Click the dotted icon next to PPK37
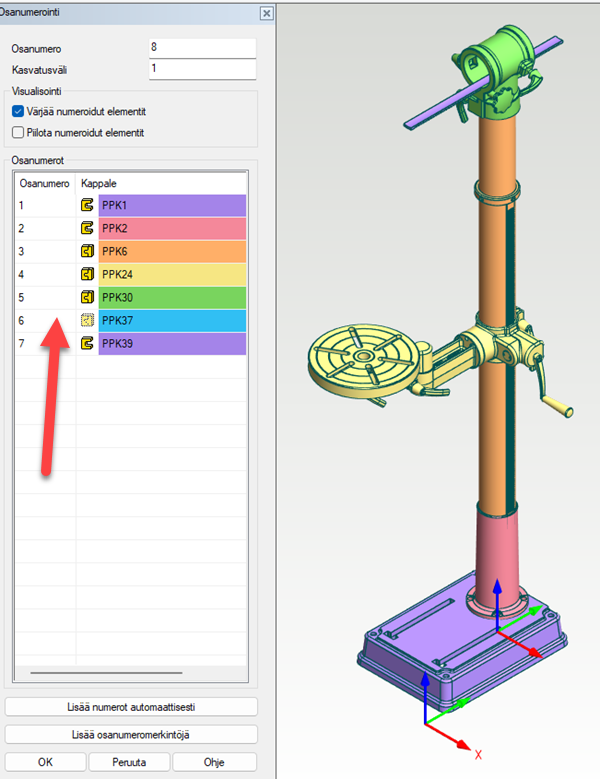 87,321
